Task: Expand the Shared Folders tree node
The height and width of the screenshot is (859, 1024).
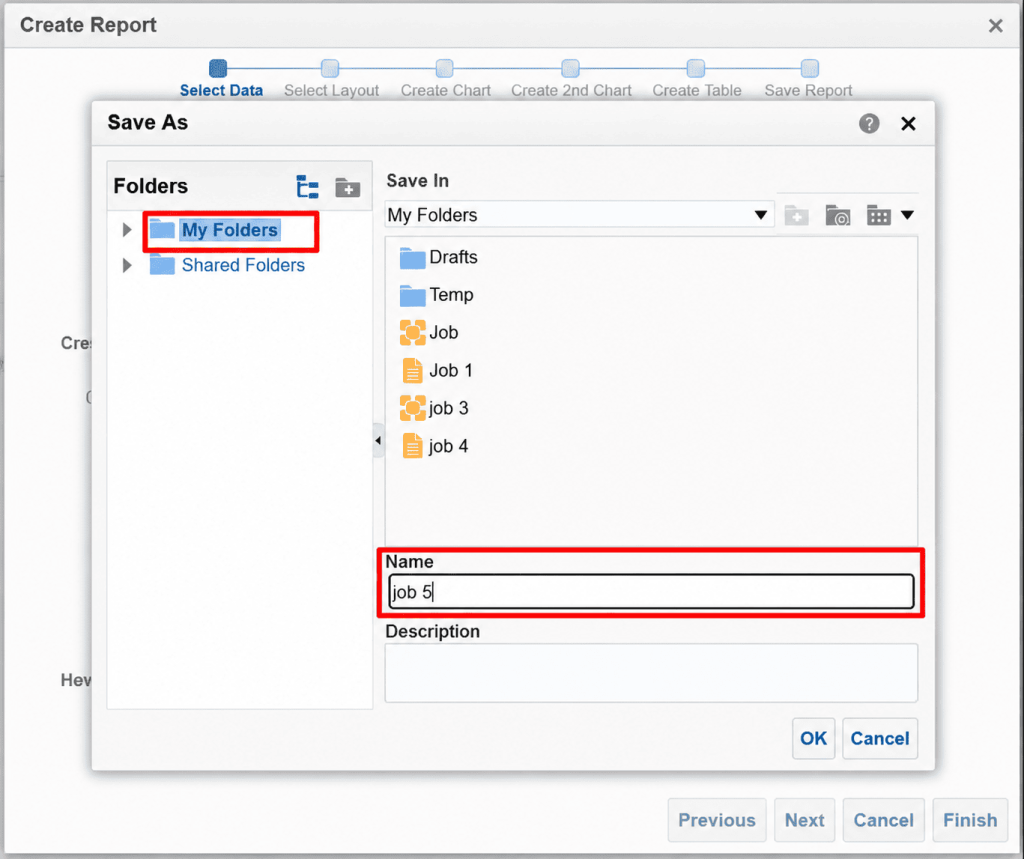Action: (x=127, y=265)
